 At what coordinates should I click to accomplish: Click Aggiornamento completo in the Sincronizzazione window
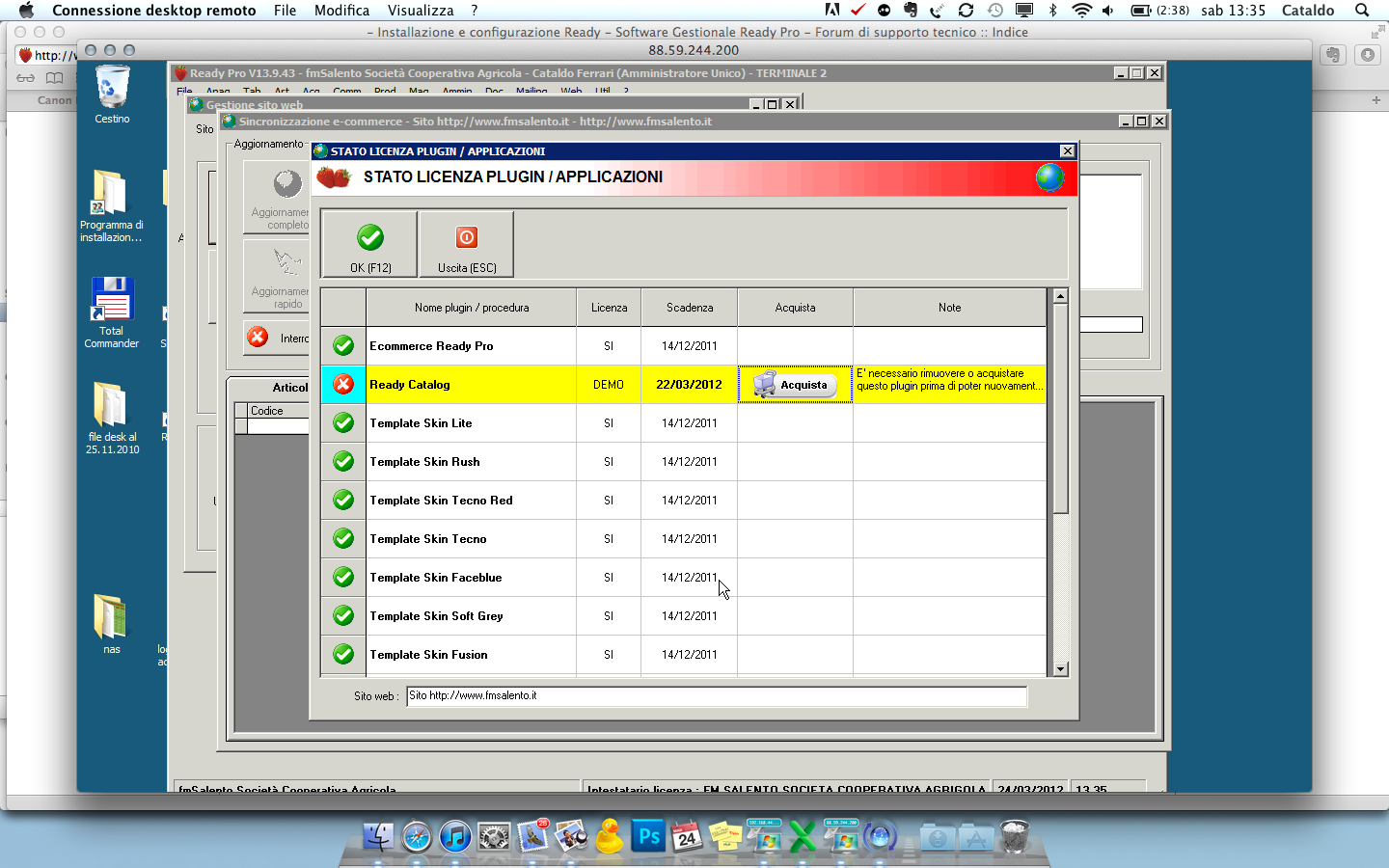277,198
